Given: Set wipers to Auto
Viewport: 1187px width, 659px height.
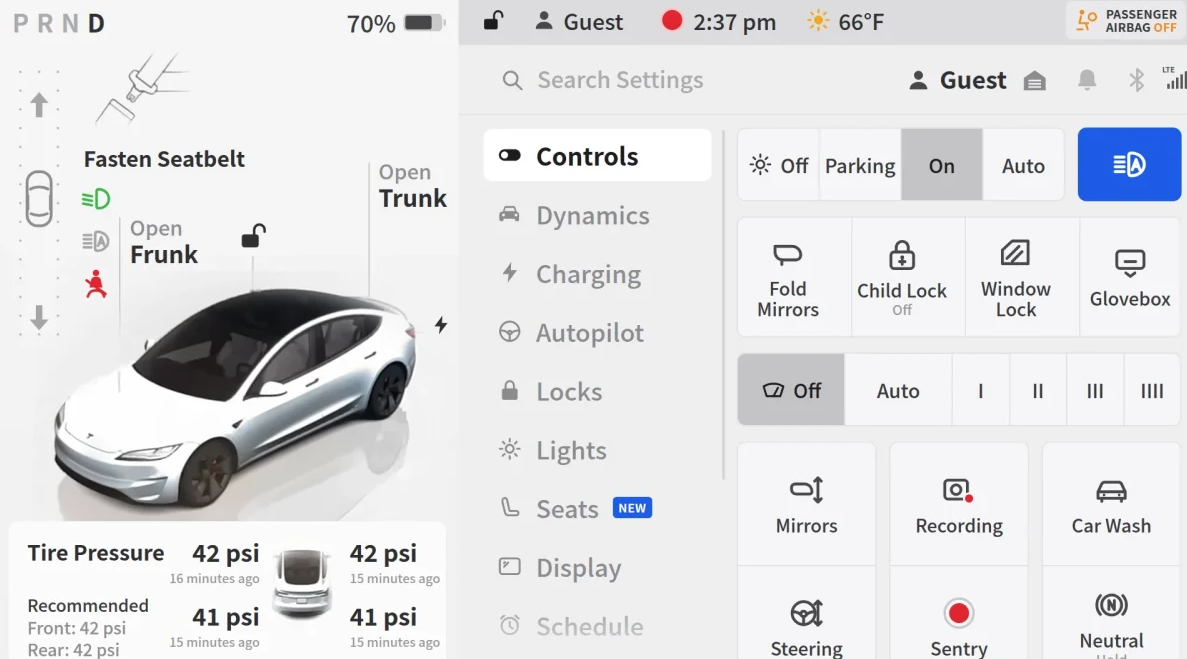Looking at the screenshot, I should coord(898,390).
